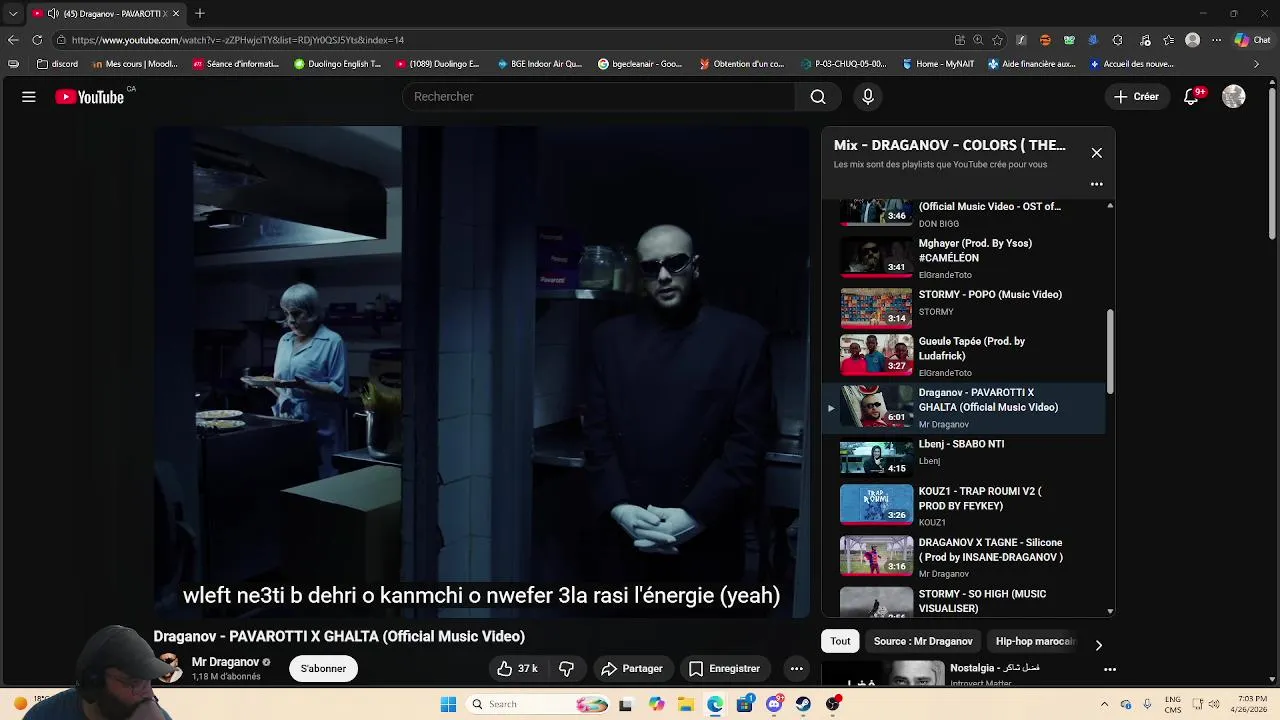Click the Windows taskbar Search box
This screenshot has width=1280, height=720.
pyautogui.click(x=538, y=704)
